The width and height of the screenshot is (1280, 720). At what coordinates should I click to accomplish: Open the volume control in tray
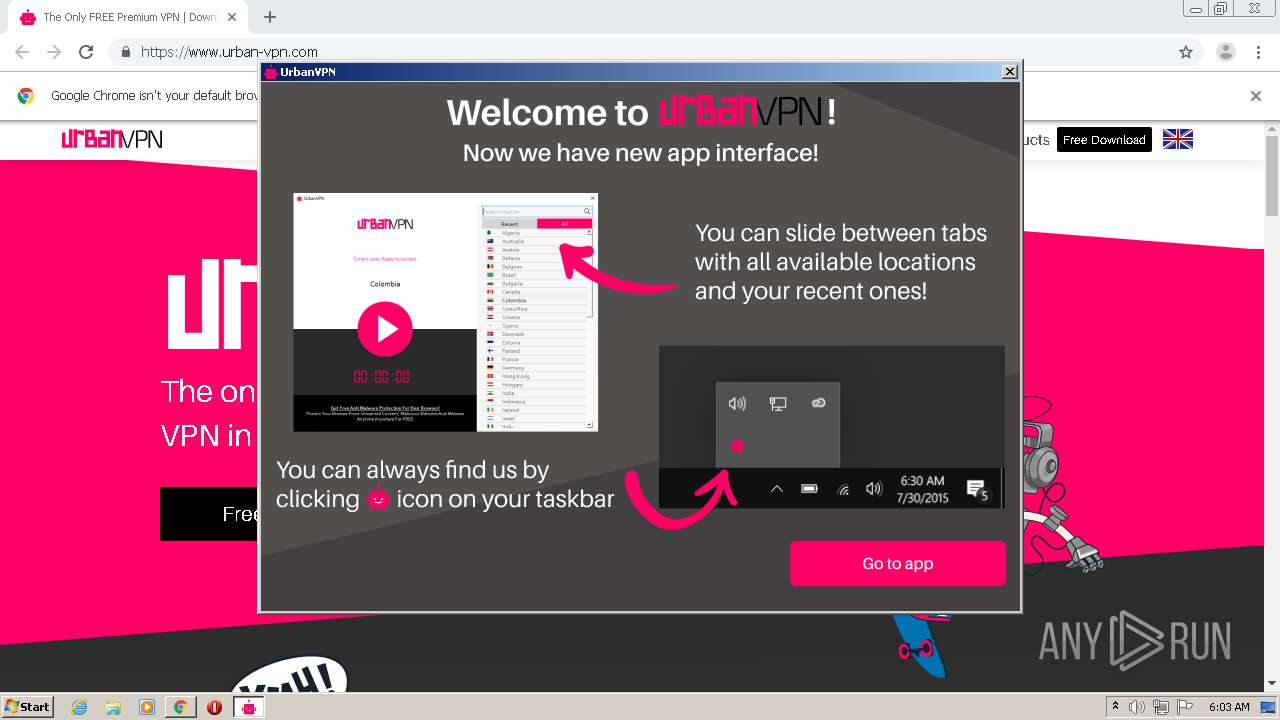click(1137, 707)
